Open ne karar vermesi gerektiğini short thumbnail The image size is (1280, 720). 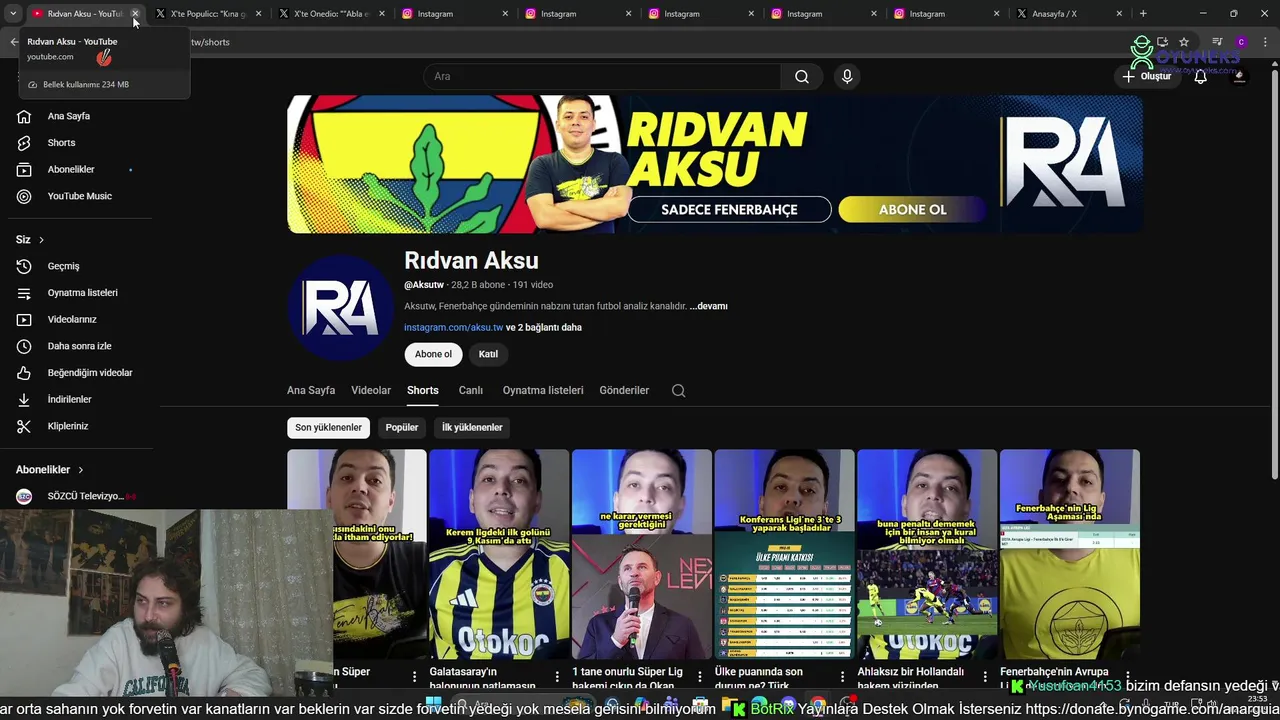click(x=642, y=555)
